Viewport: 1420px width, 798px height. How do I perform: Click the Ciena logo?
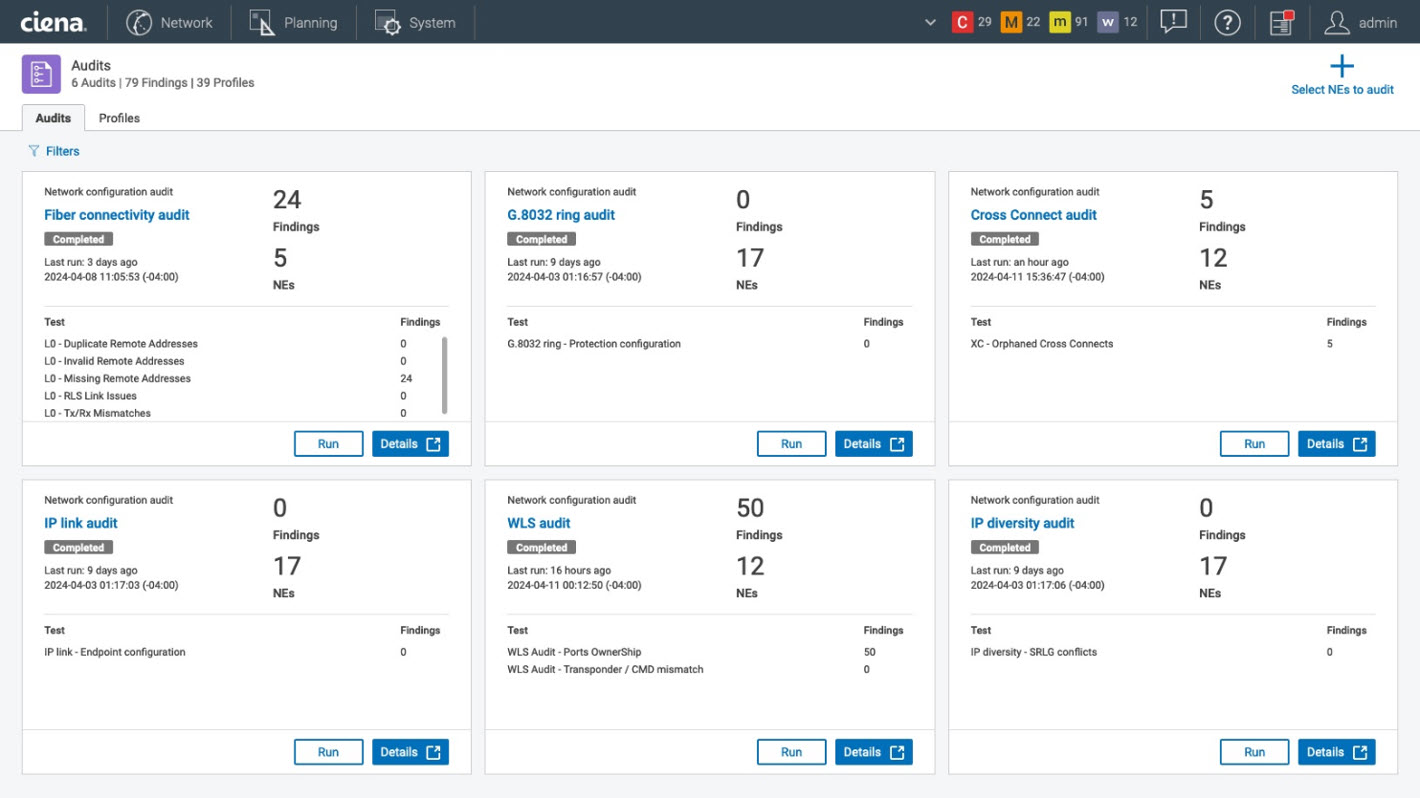[x=53, y=22]
